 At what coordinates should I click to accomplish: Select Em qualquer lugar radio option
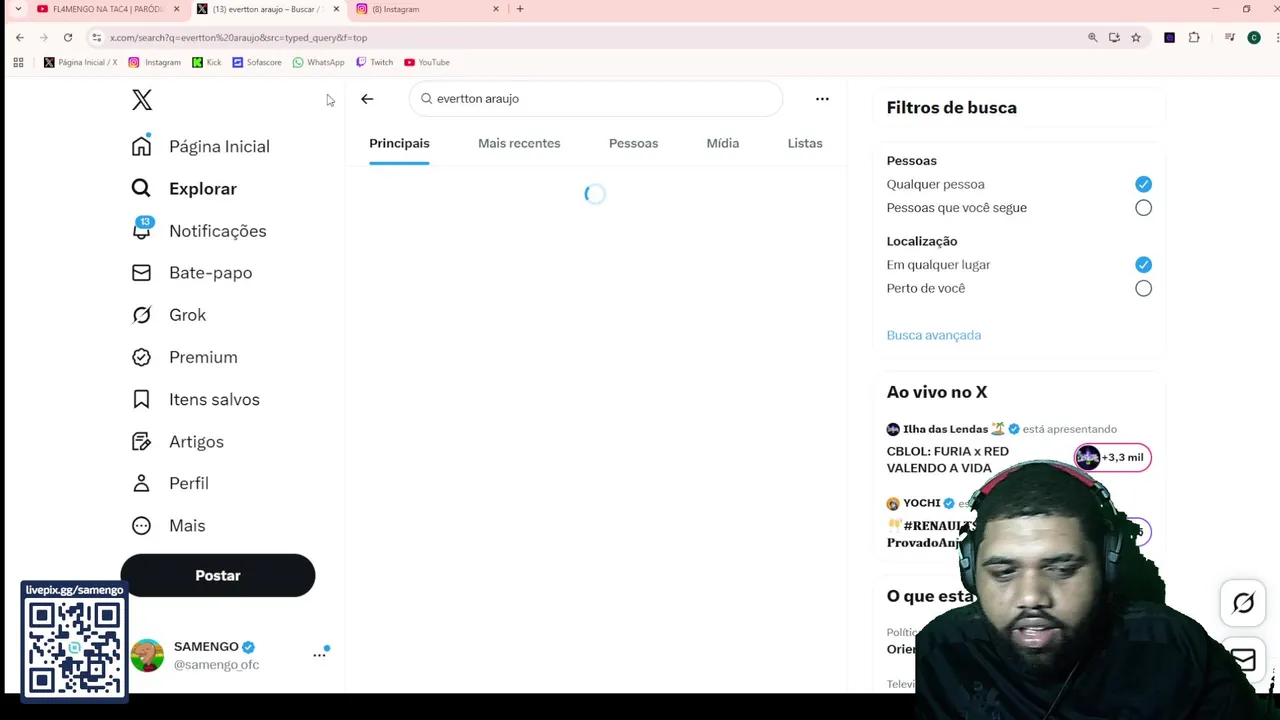pyautogui.click(x=1143, y=265)
